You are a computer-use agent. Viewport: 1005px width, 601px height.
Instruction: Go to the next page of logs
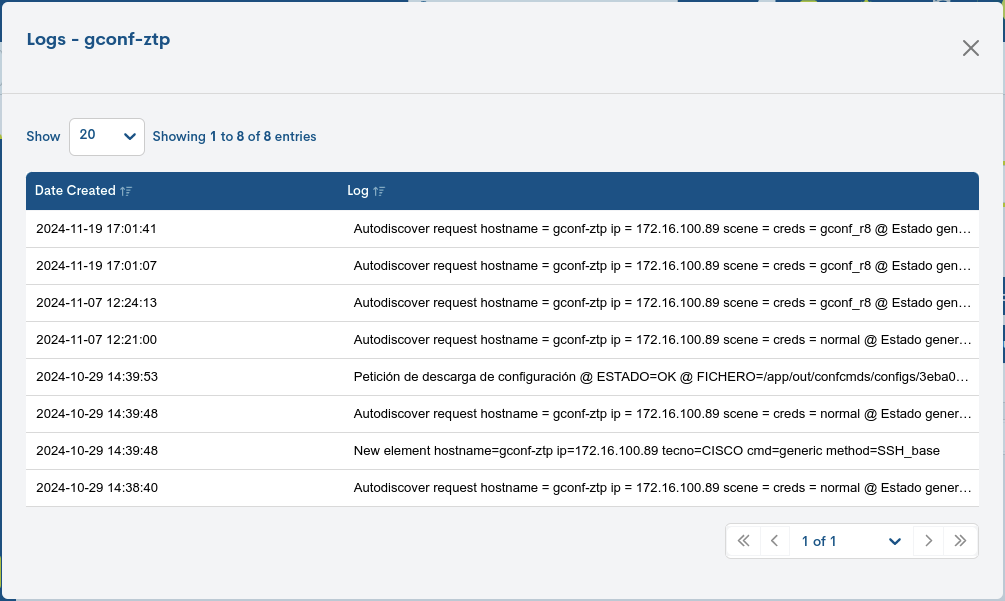(928, 541)
